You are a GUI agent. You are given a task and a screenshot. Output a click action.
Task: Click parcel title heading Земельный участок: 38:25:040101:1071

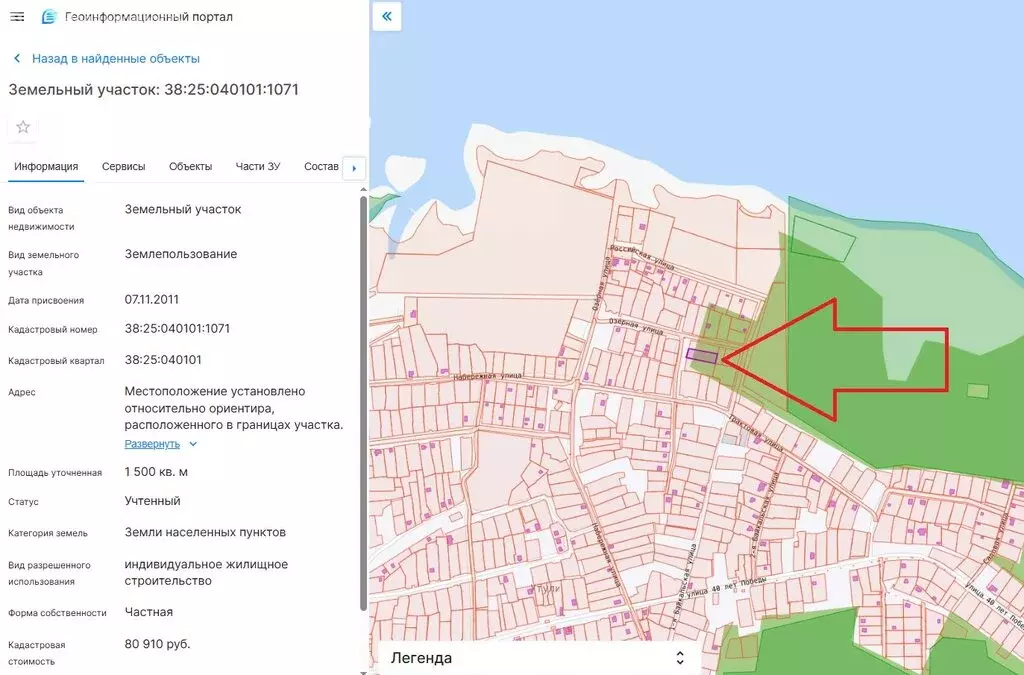(153, 89)
